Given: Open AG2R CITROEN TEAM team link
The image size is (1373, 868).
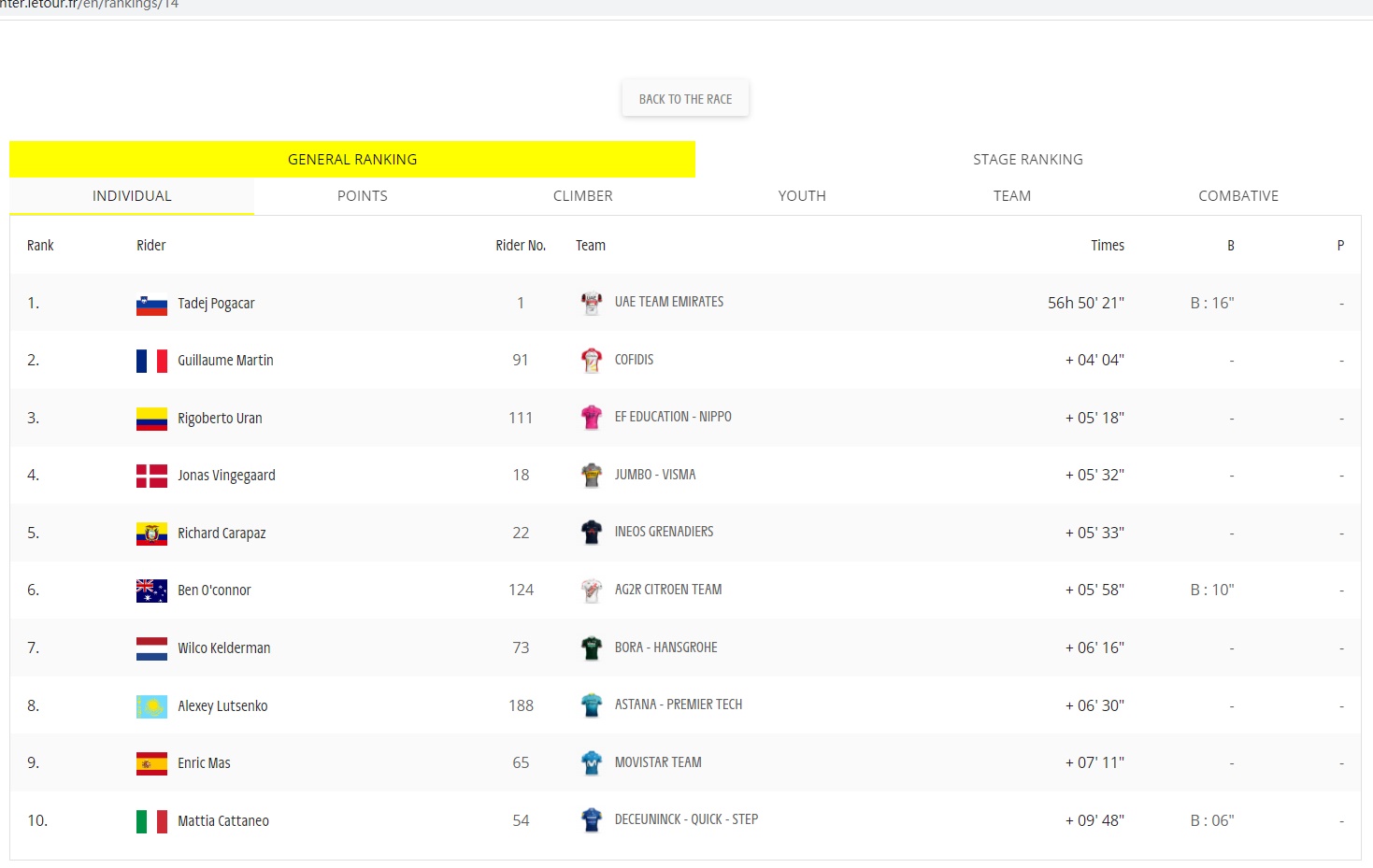Looking at the screenshot, I should (668, 590).
